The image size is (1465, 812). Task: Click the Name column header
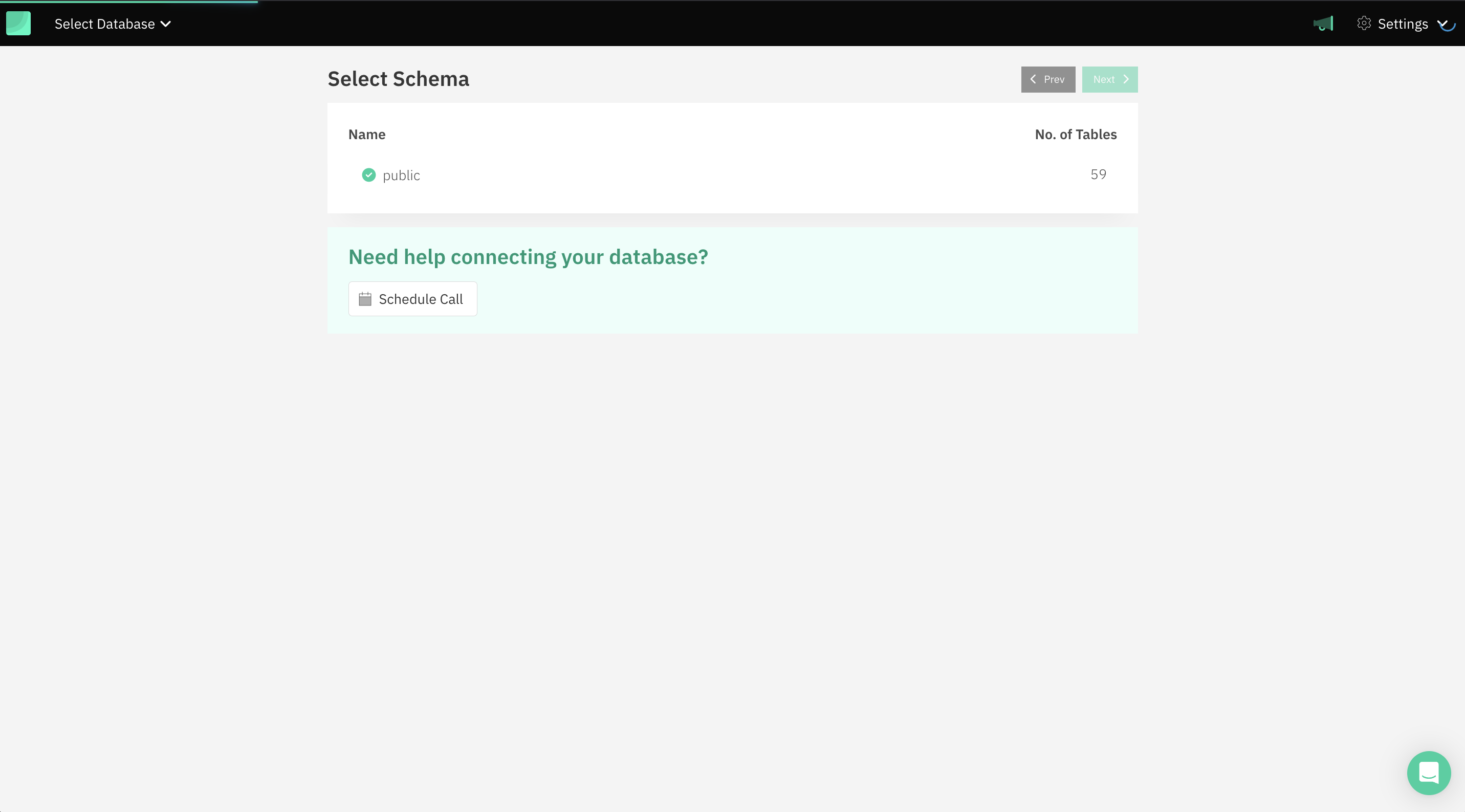pyautogui.click(x=367, y=134)
